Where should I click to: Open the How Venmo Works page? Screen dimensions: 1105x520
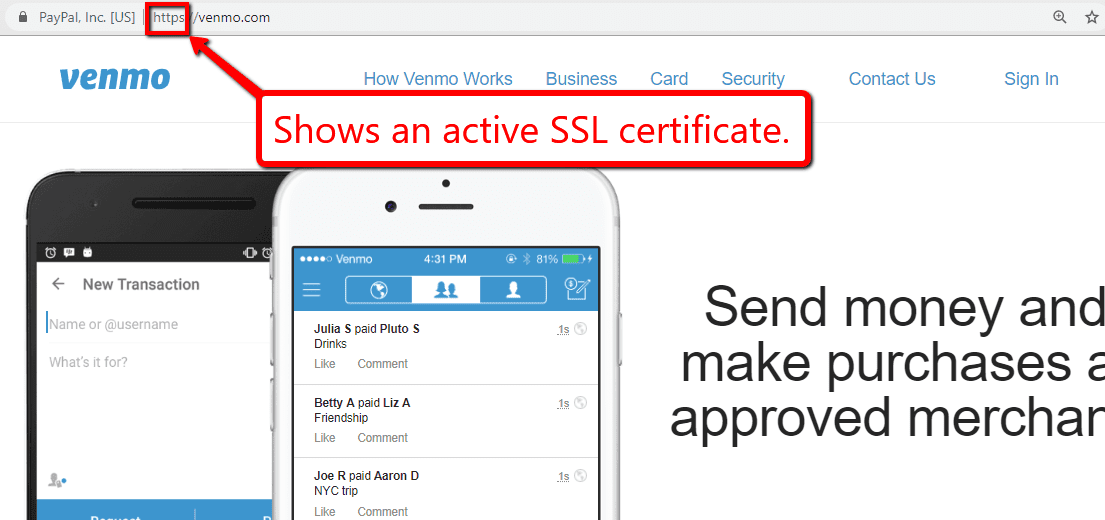438,79
